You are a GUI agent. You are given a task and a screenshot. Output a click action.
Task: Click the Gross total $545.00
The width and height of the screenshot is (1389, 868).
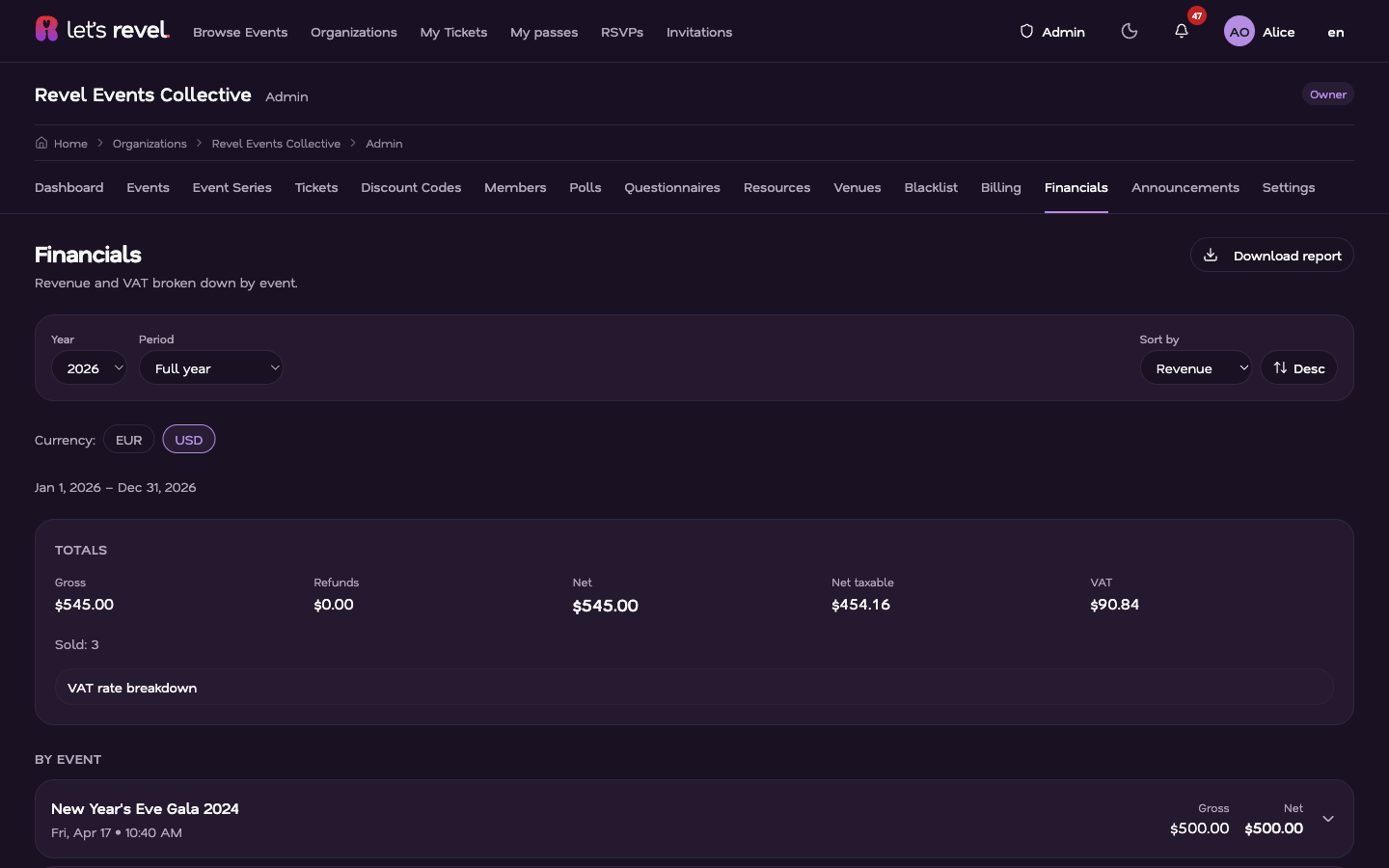[x=84, y=605]
